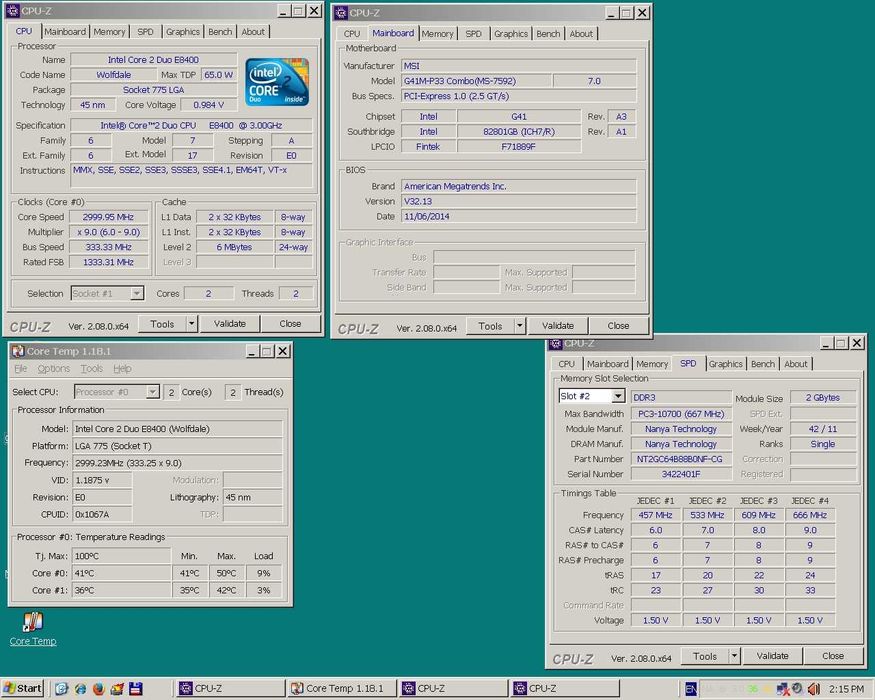The height and width of the screenshot is (700, 875).
Task: Click the network tray icon with the red X
Action: 783,689
